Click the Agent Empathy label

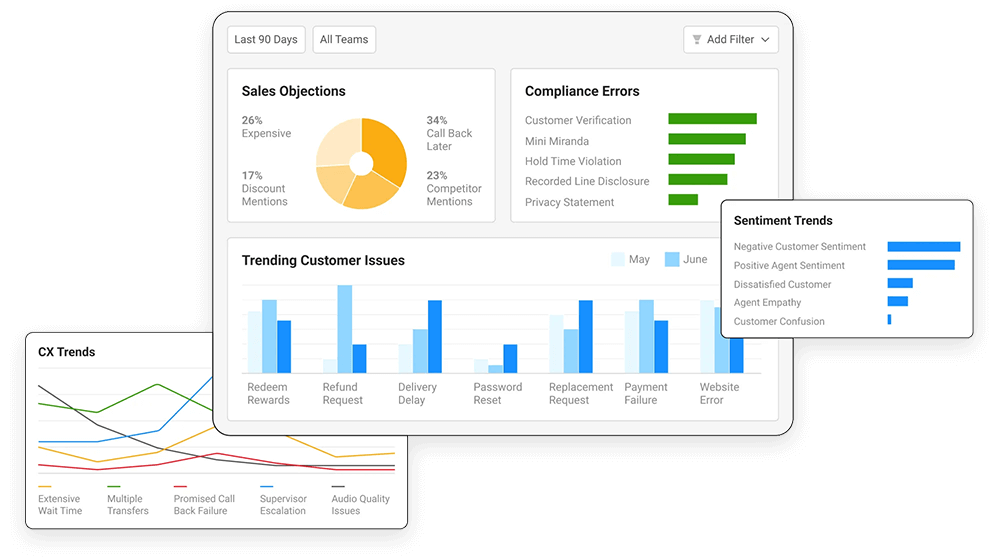767,302
